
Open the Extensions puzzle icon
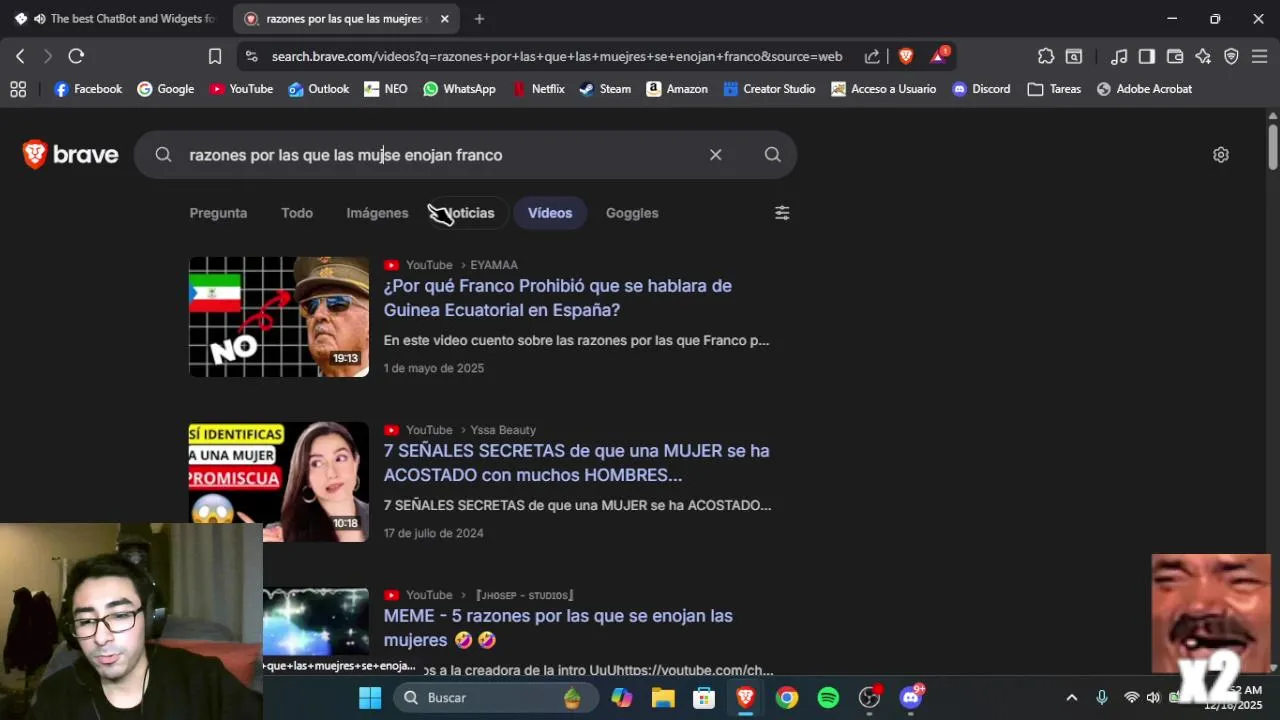click(x=1046, y=57)
